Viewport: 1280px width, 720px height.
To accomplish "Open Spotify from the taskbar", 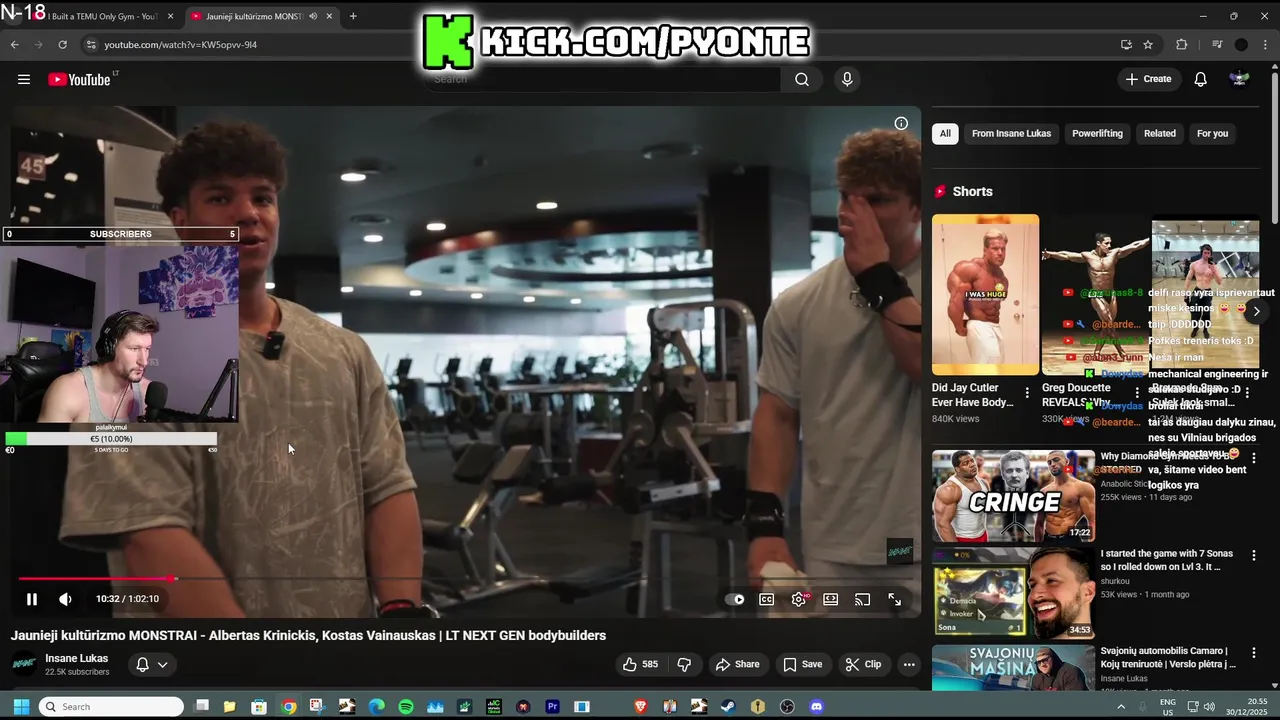I will coord(406,707).
